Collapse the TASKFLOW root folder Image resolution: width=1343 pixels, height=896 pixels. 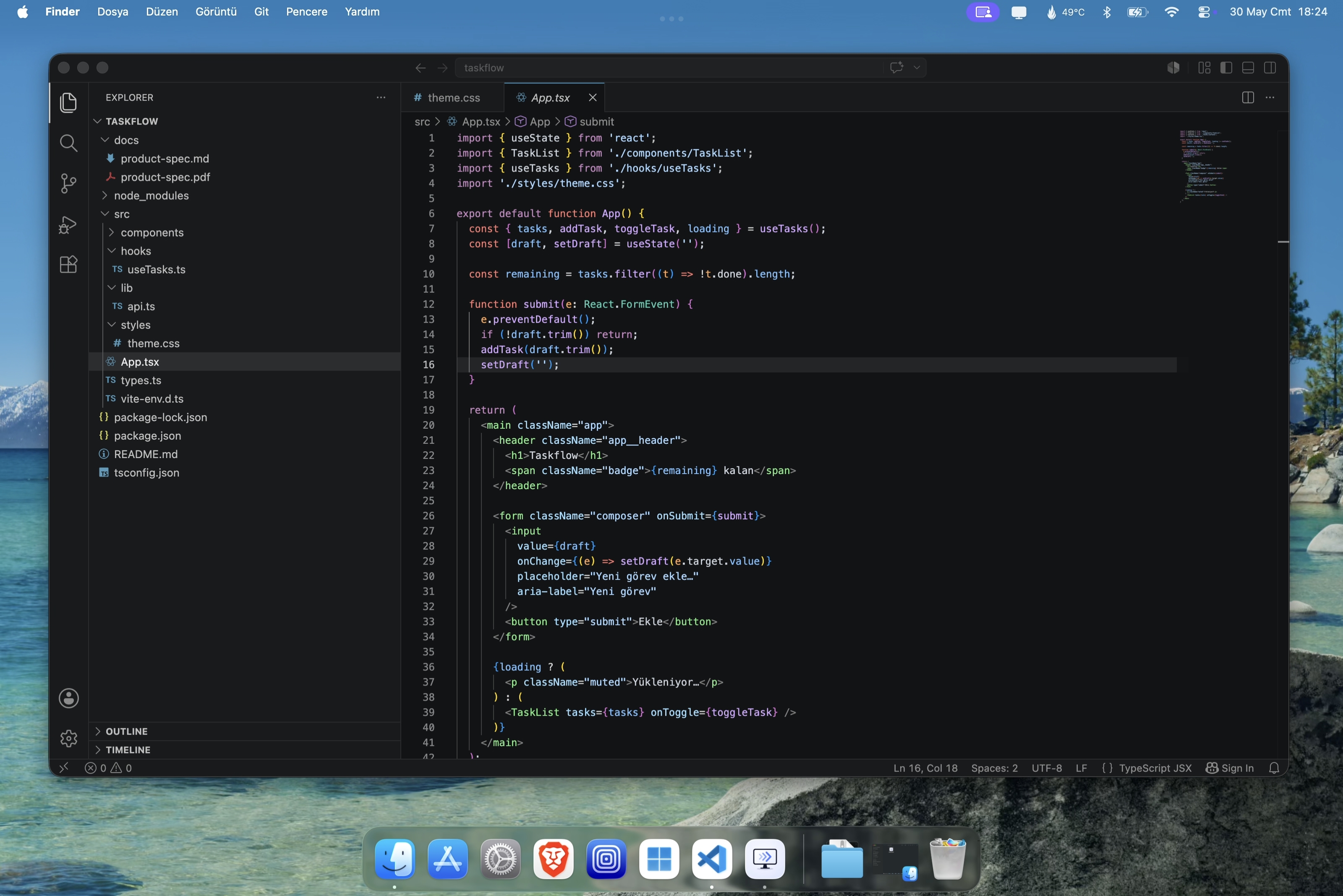pos(97,121)
